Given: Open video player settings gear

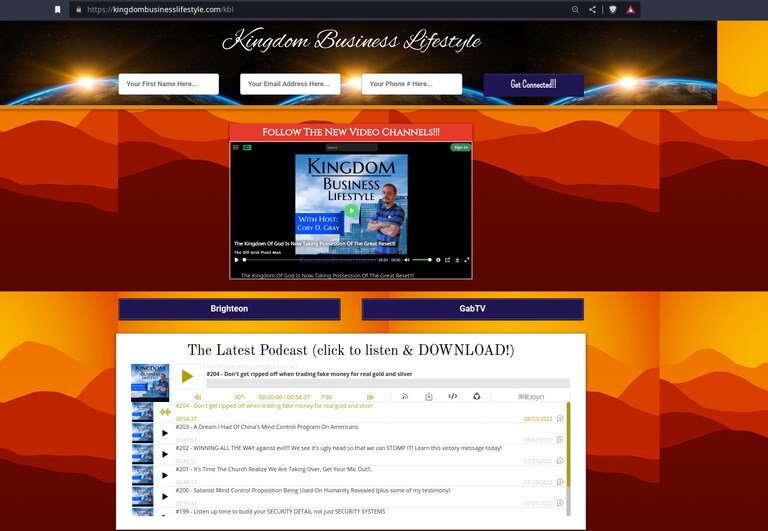Looking at the screenshot, I should pos(437,259).
